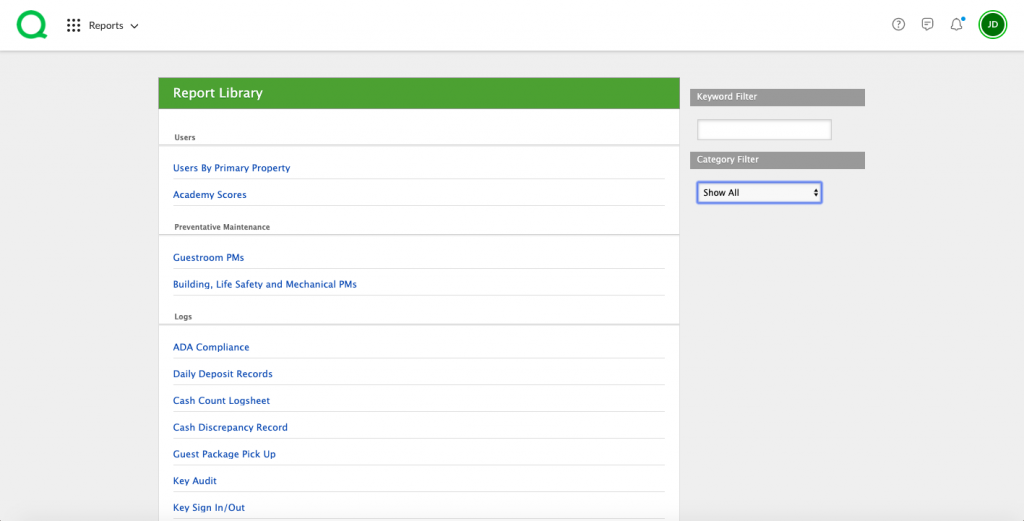Screen dimensions: 1024x521
Task: Open the help question mark icon
Action: click(x=898, y=25)
